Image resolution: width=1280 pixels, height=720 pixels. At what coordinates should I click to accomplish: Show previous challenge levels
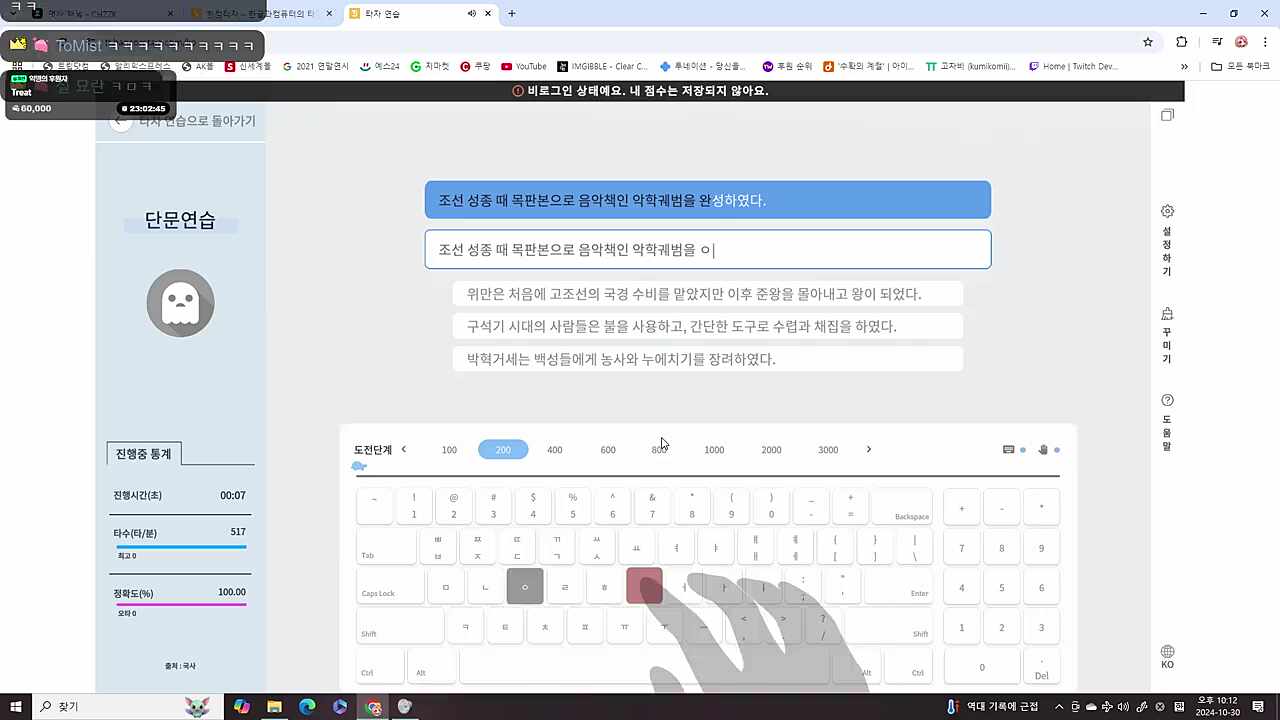tap(404, 449)
